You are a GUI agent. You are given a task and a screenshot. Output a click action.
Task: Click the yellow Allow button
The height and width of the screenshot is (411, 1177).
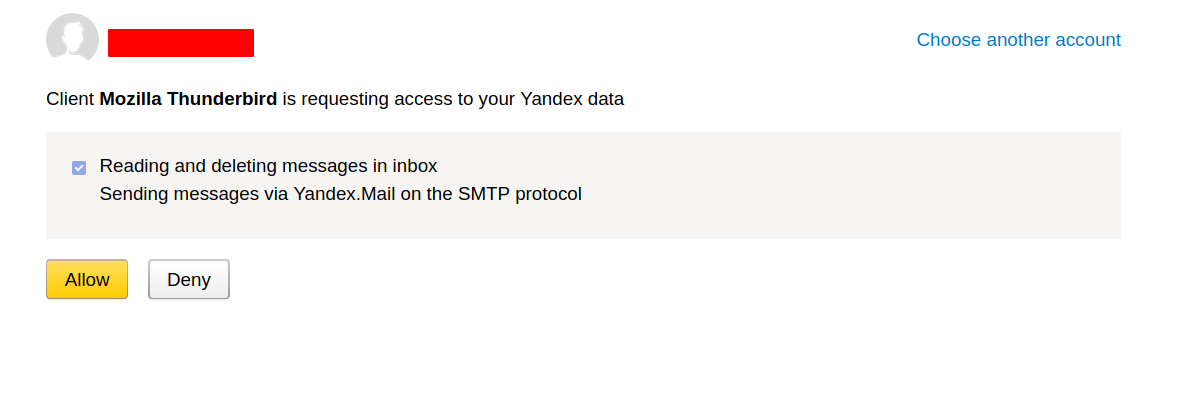[x=87, y=279]
